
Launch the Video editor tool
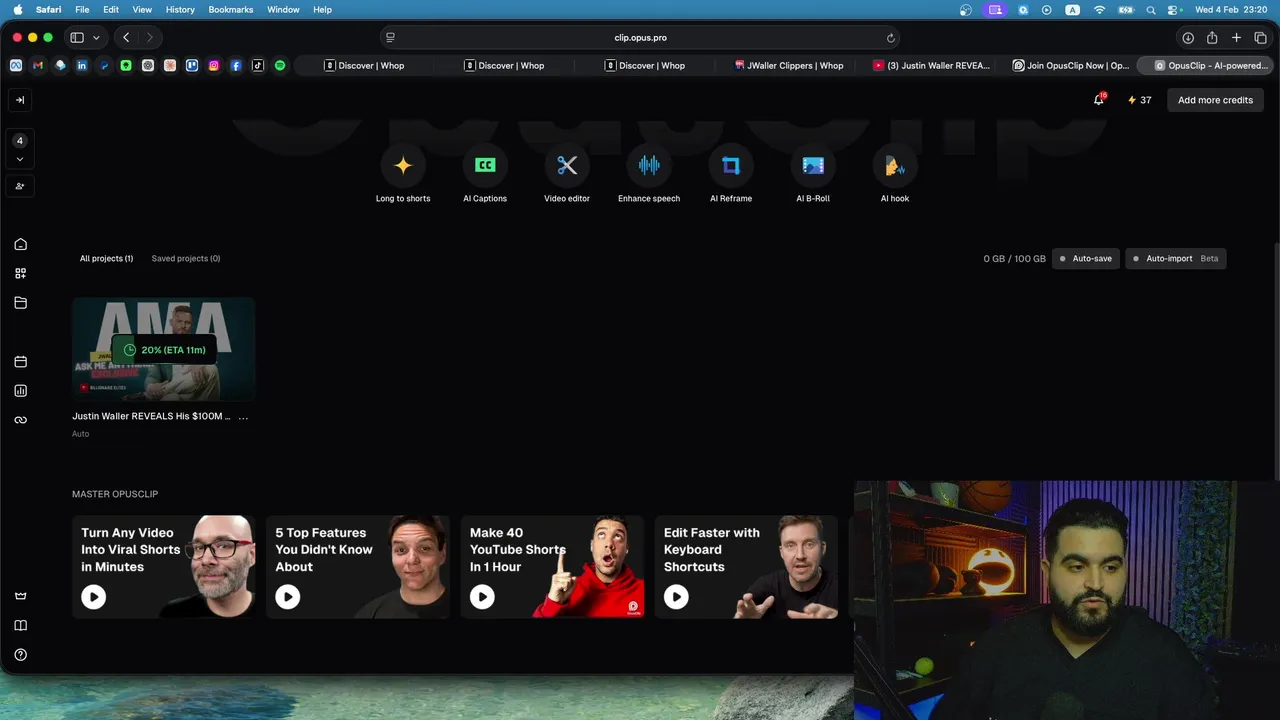pyautogui.click(x=567, y=166)
